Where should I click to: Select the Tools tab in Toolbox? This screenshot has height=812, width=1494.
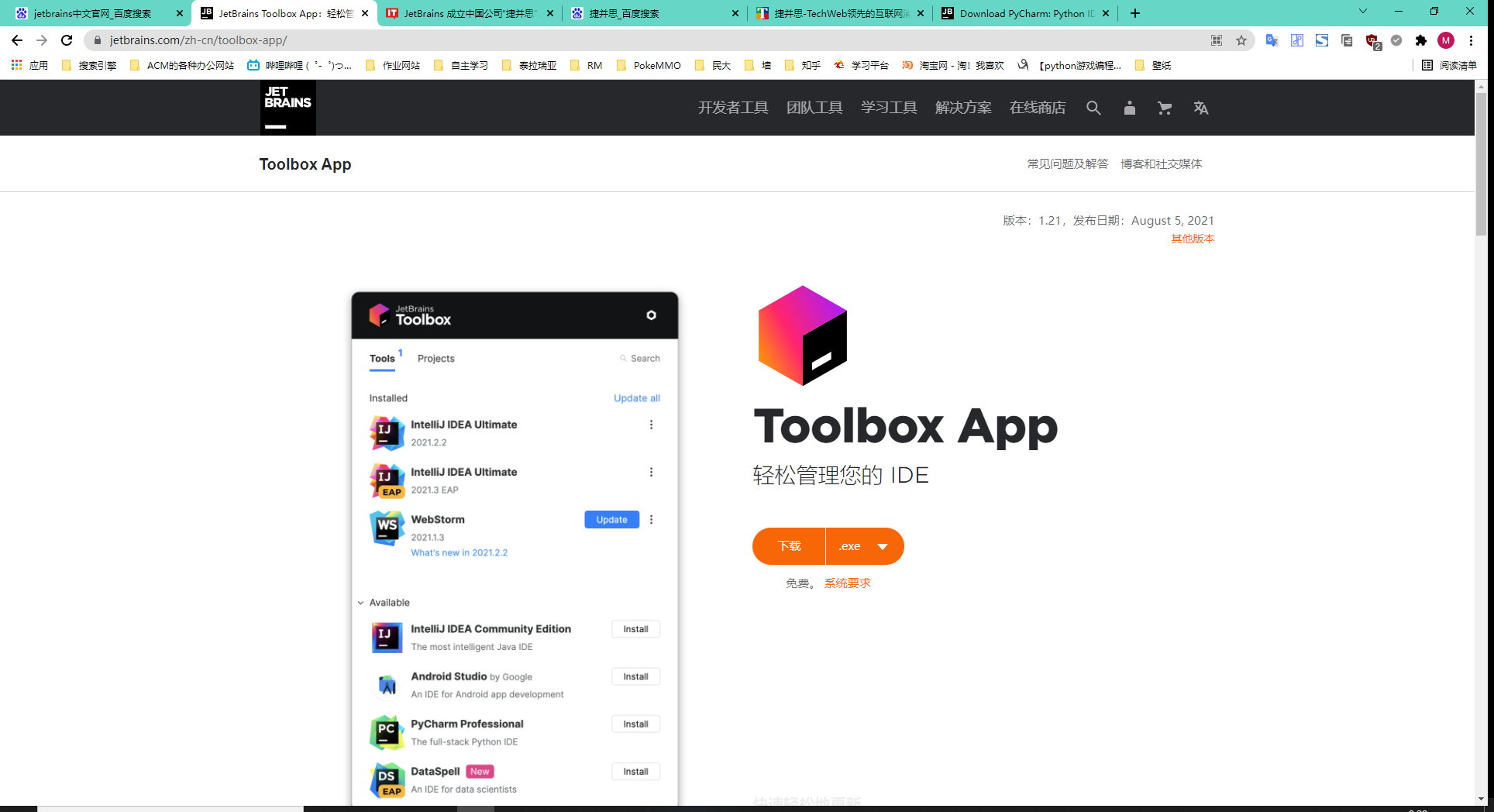click(x=382, y=359)
